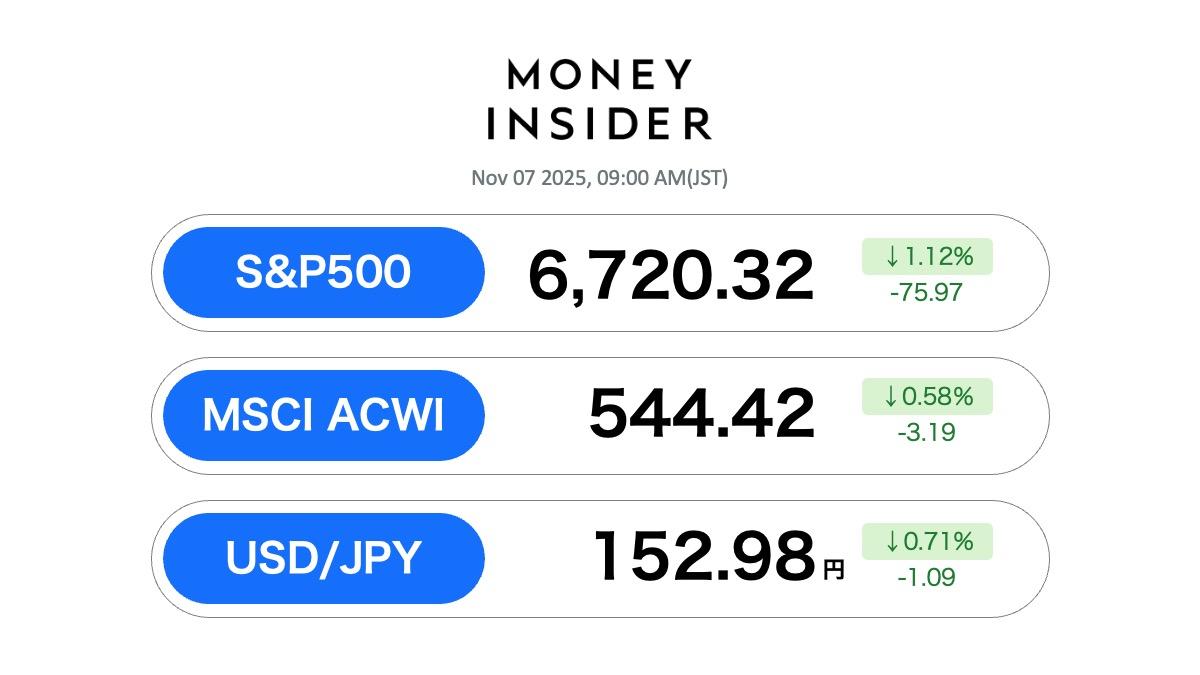
Task: Click the yen symbol after 152.98
Action: [833, 570]
